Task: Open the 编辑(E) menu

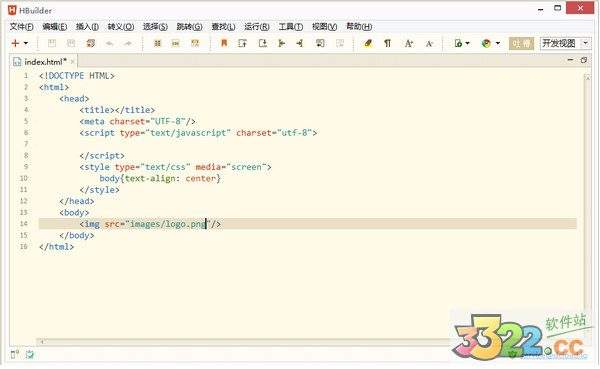Action: tap(55, 26)
